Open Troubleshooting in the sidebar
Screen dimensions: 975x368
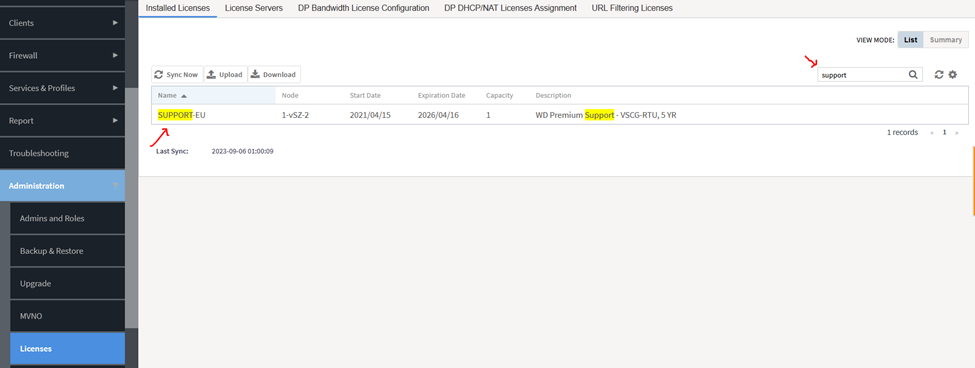coord(62,153)
